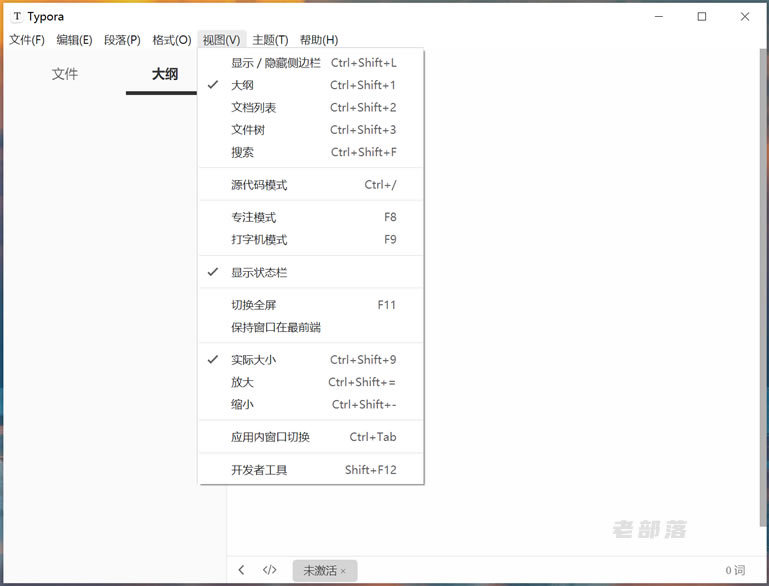This screenshot has height=586, width=769.
Task: Open the 段落(P) menu
Action: pyautogui.click(x=122, y=40)
